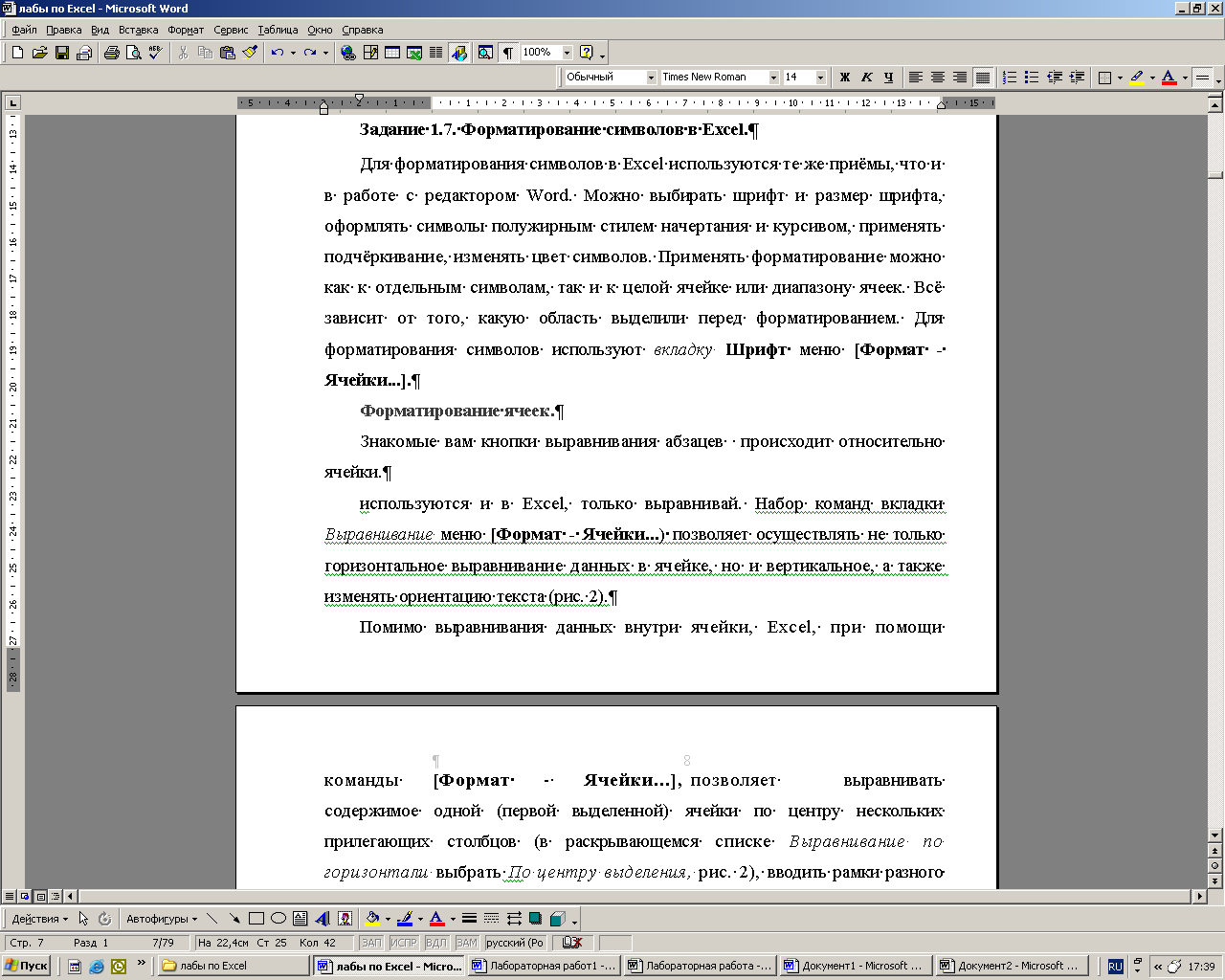Redo the last undone action
The height and width of the screenshot is (980, 1225).
click(309, 53)
